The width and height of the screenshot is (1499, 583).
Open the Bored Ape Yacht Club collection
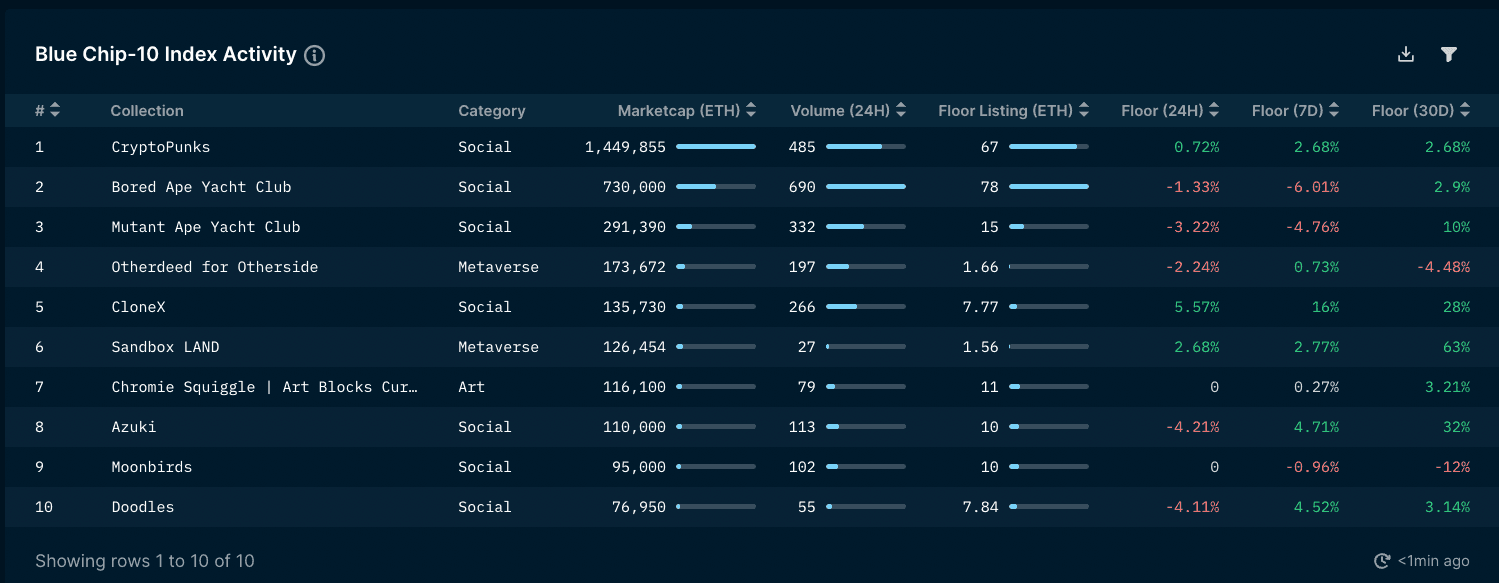pos(201,187)
